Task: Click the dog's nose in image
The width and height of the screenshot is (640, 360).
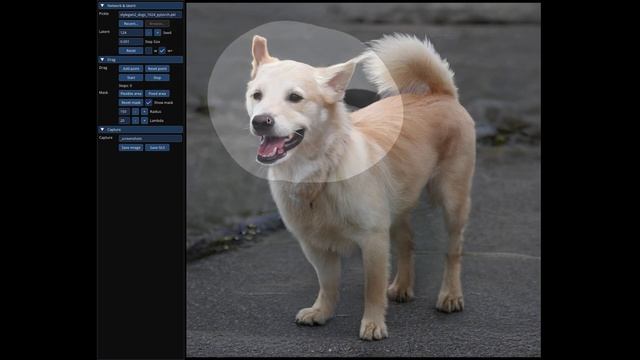Action: tap(262, 123)
